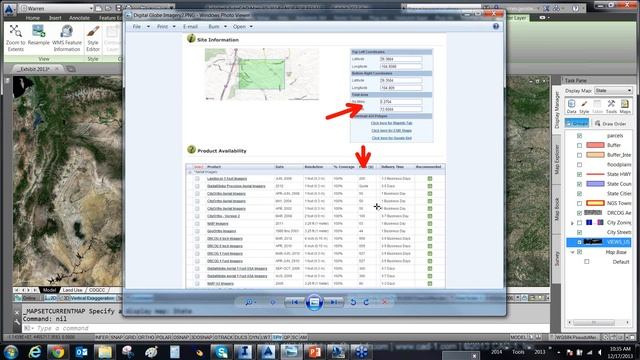
Task: Toggle the DRCOG Ae layer checkbox
Action: pyautogui.click(x=579, y=213)
